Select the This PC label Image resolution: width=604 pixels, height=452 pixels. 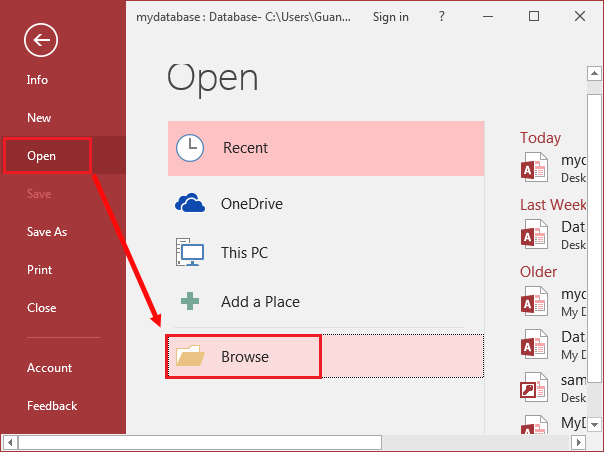[x=244, y=253]
